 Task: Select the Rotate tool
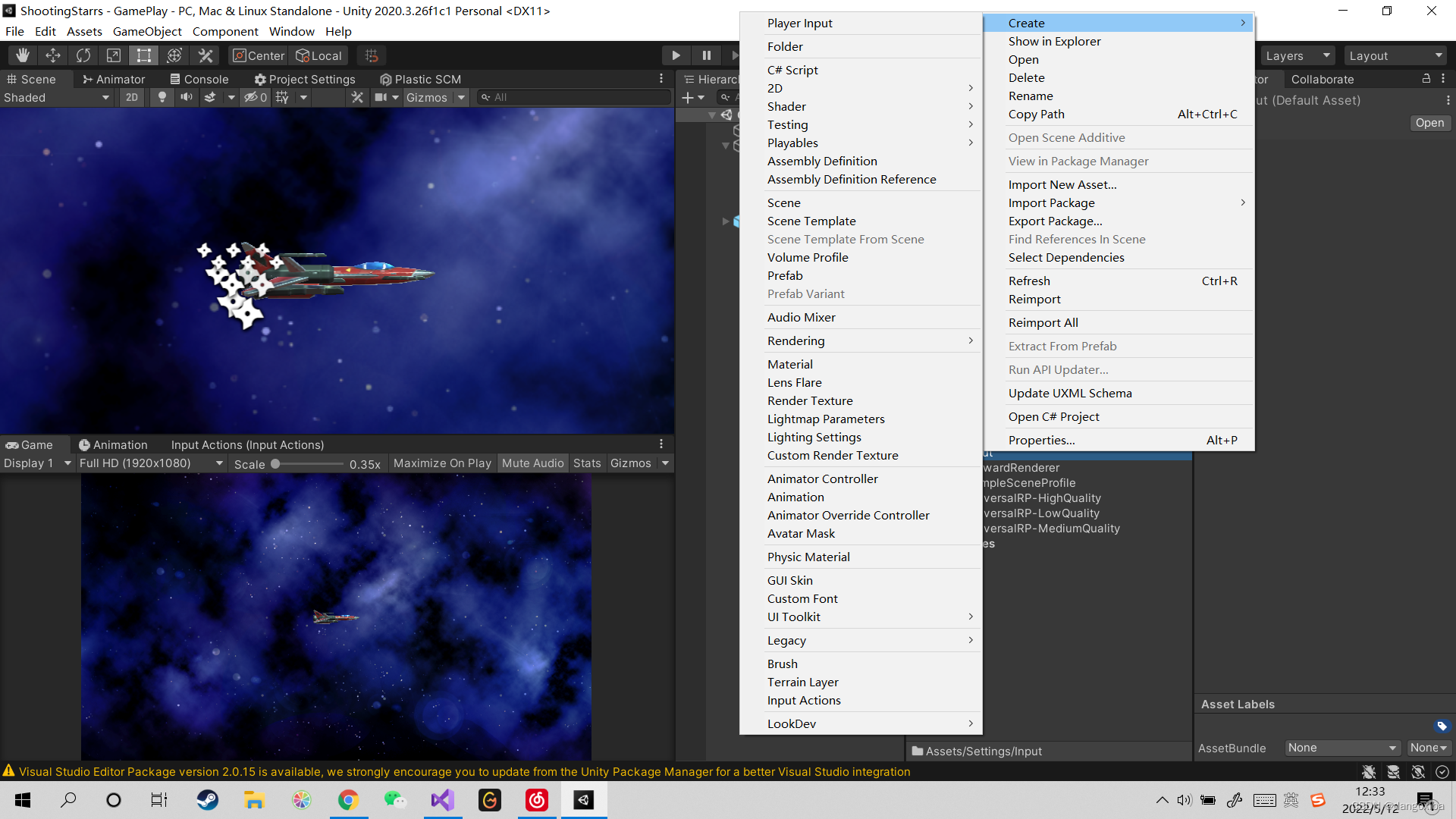coord(83,55)
